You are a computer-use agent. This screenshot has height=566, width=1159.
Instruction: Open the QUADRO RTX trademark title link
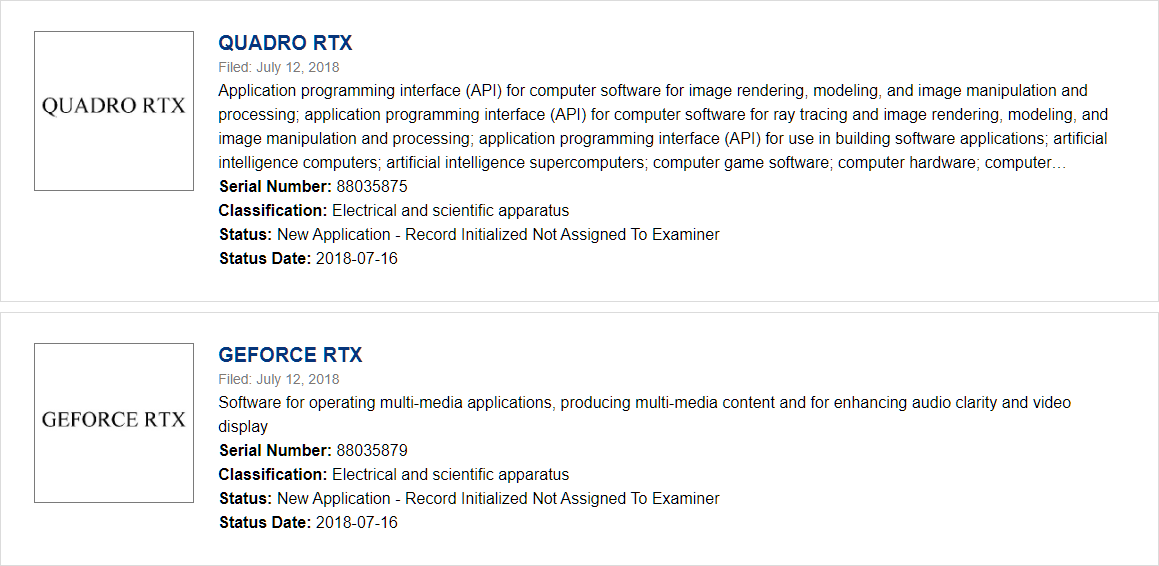click(x=285, y=43)
